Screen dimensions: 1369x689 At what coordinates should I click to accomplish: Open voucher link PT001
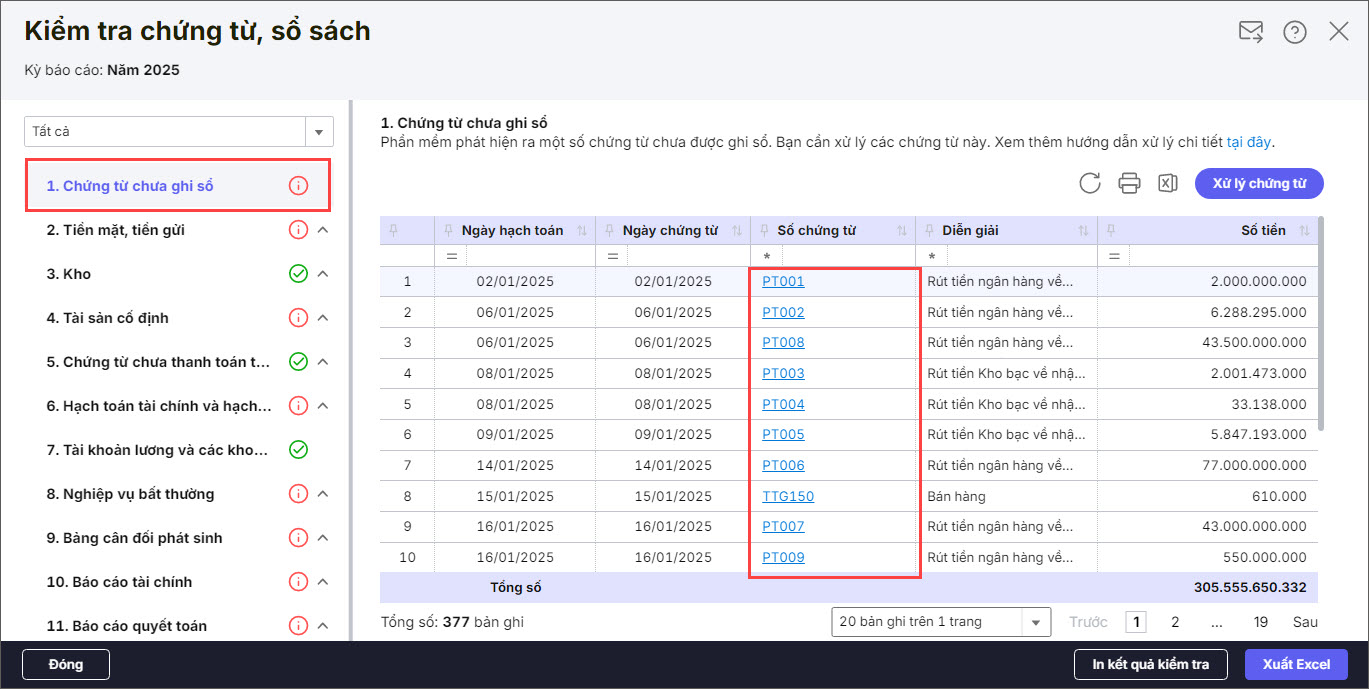[x=783, y=282]
